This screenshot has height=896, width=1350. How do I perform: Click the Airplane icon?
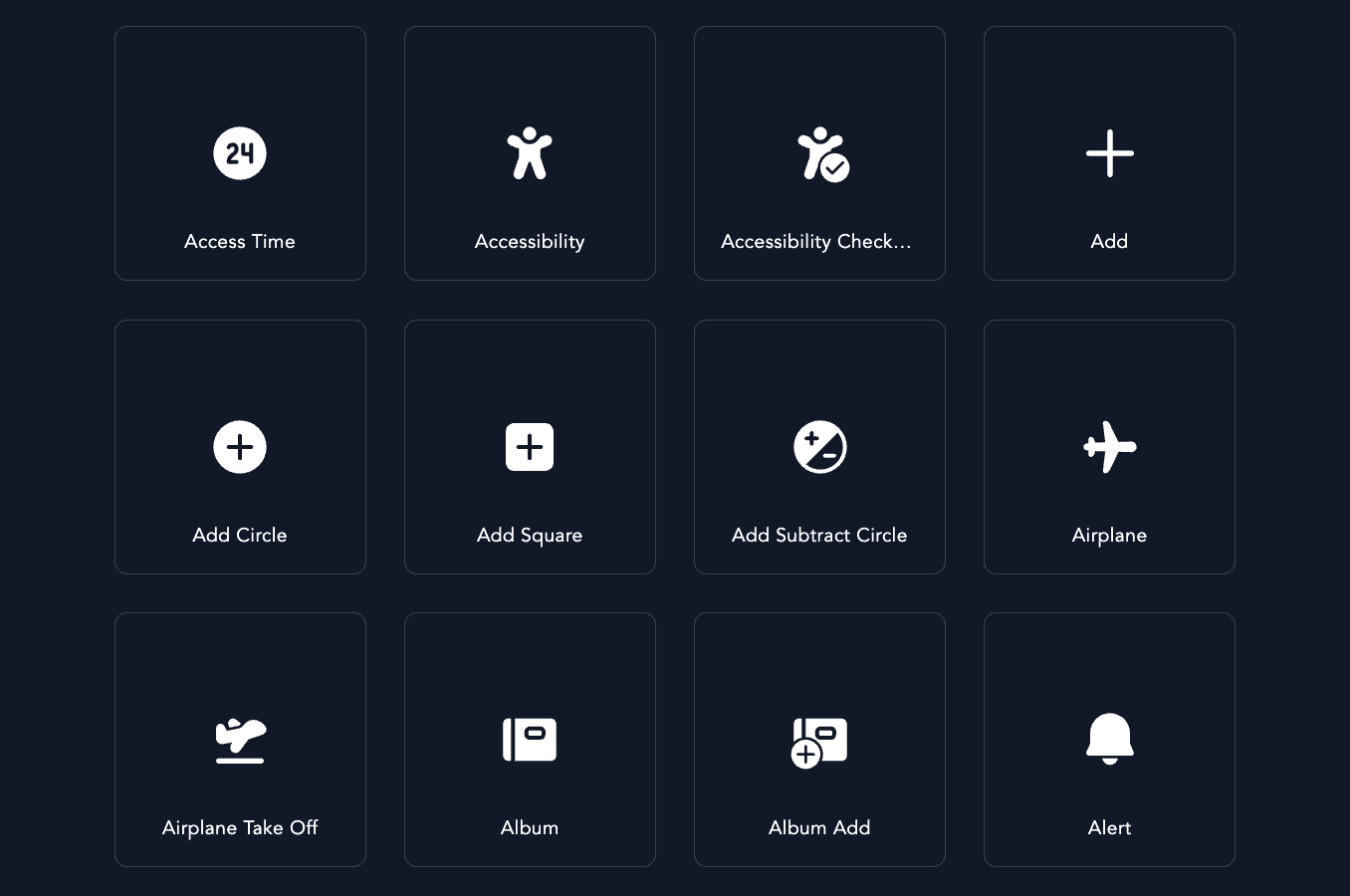click(x=1109, y=447)
